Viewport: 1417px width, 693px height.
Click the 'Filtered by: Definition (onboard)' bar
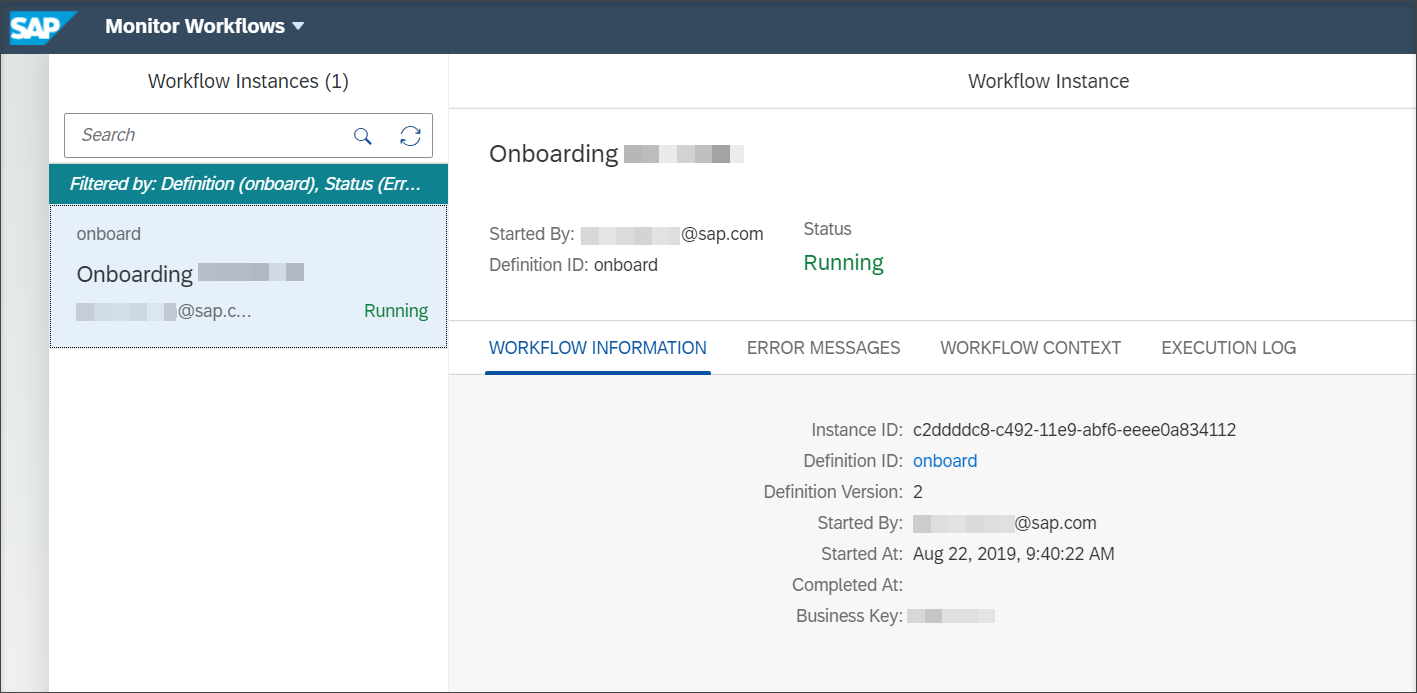(x=248, y=185)
